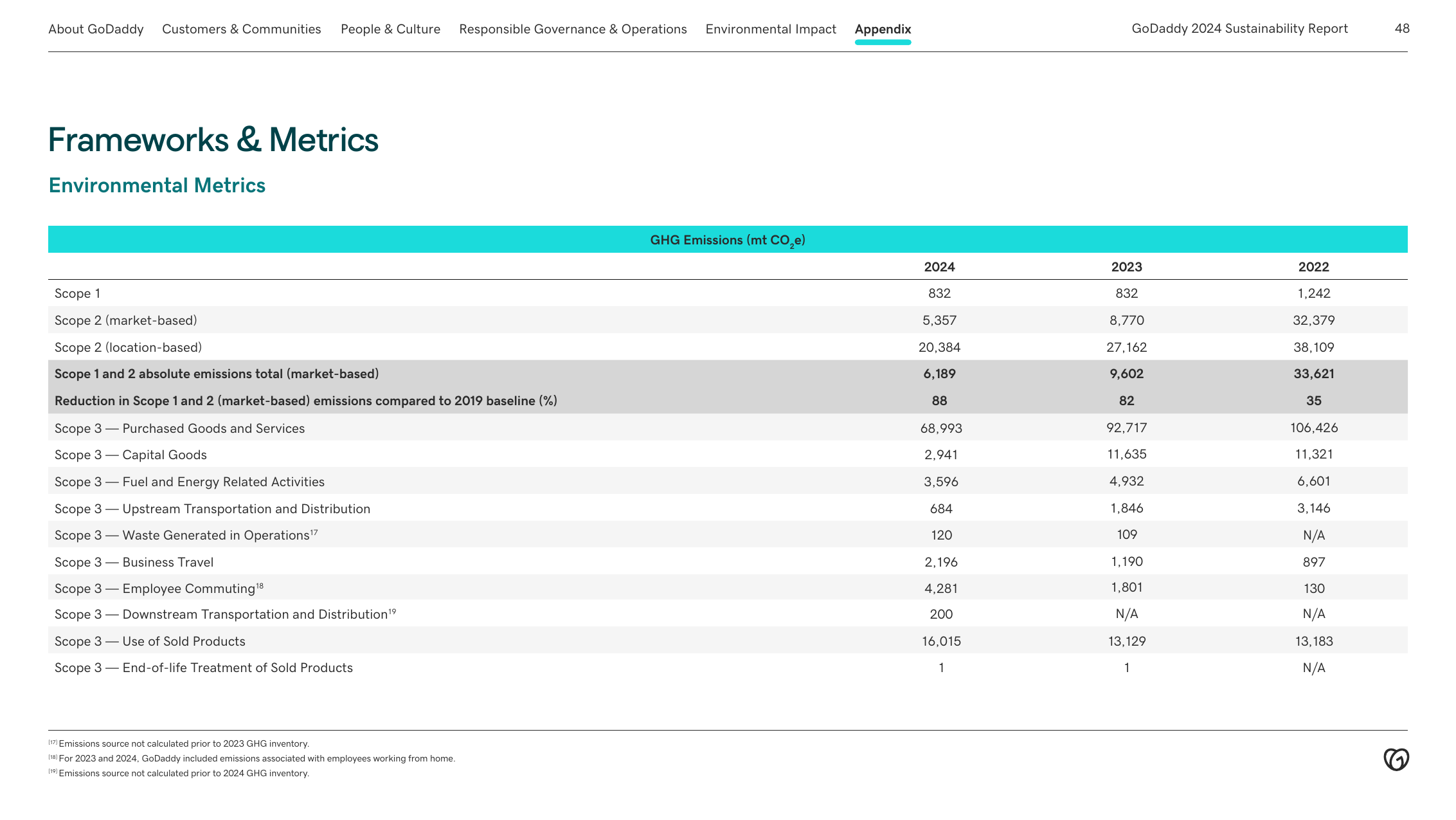Select the Appendix tab
The height and width of the screenshot is (820, 1456).
tap(883, 29)
